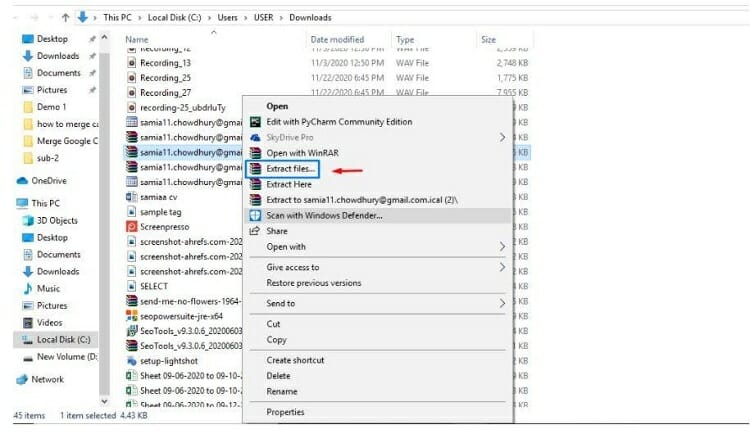Click the samiaa cv document icon

(x=132, y=197)
